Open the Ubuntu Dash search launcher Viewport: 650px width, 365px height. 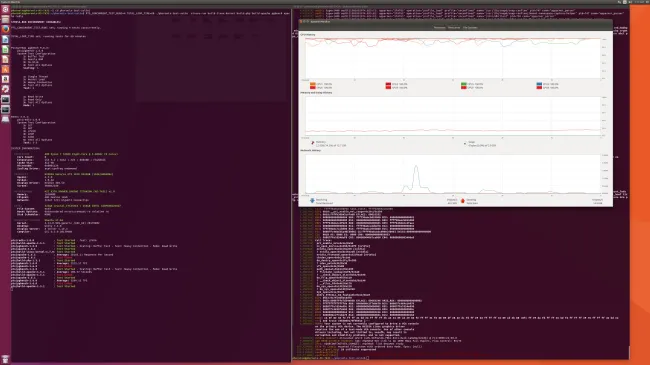pos(5,10)
